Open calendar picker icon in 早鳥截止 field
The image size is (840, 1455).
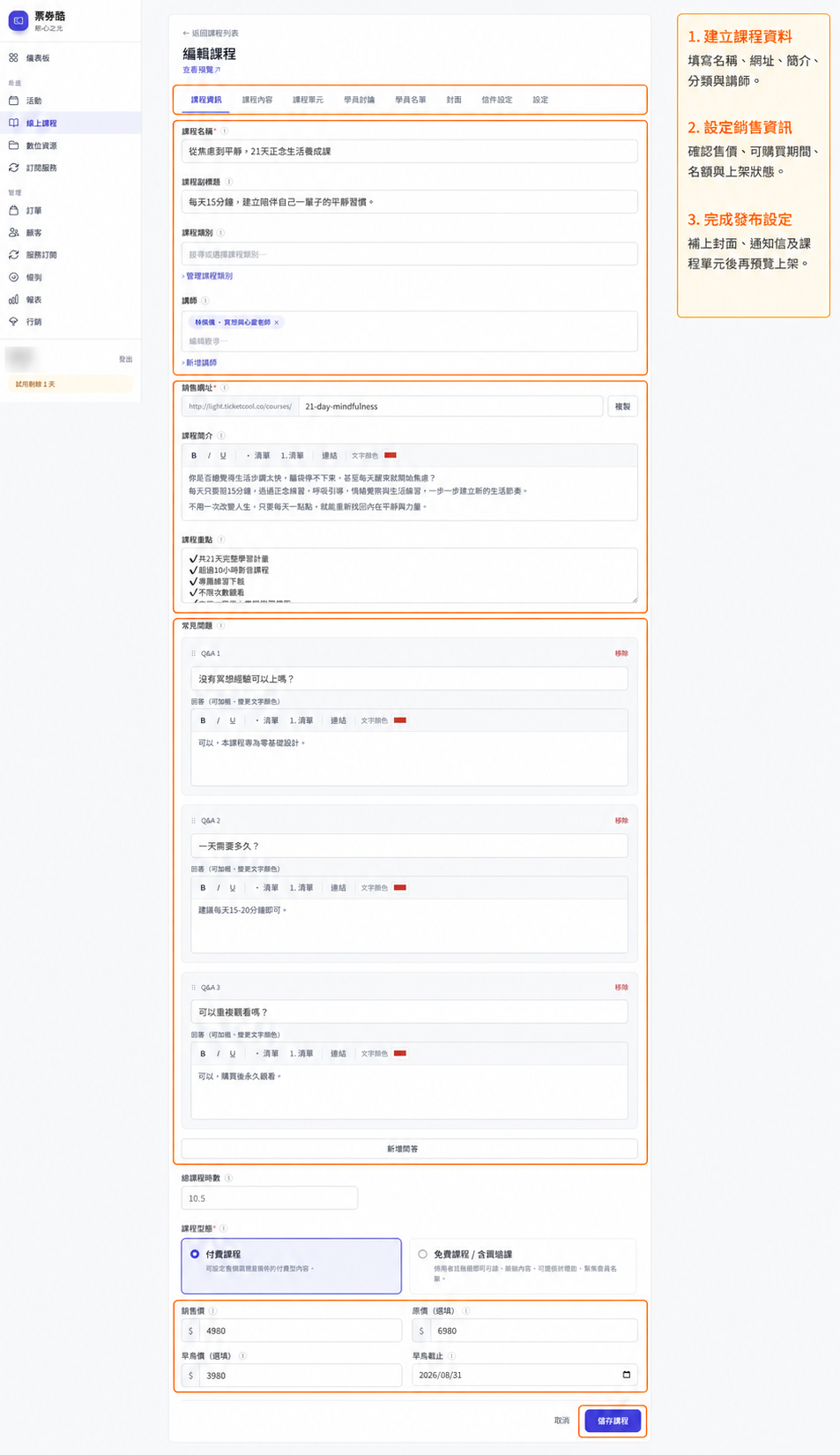627,1375
